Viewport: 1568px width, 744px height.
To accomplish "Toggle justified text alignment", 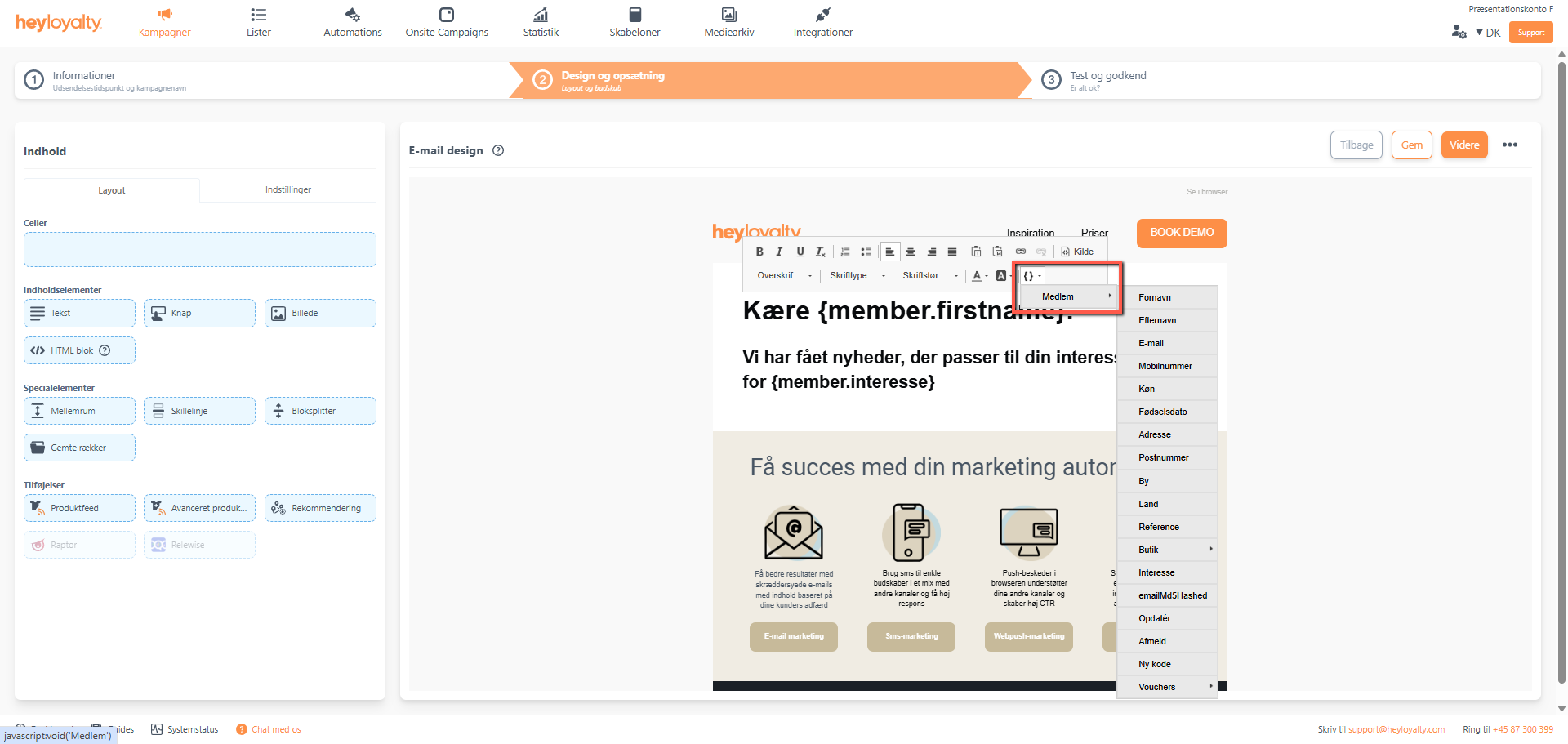I will point(952,252).
